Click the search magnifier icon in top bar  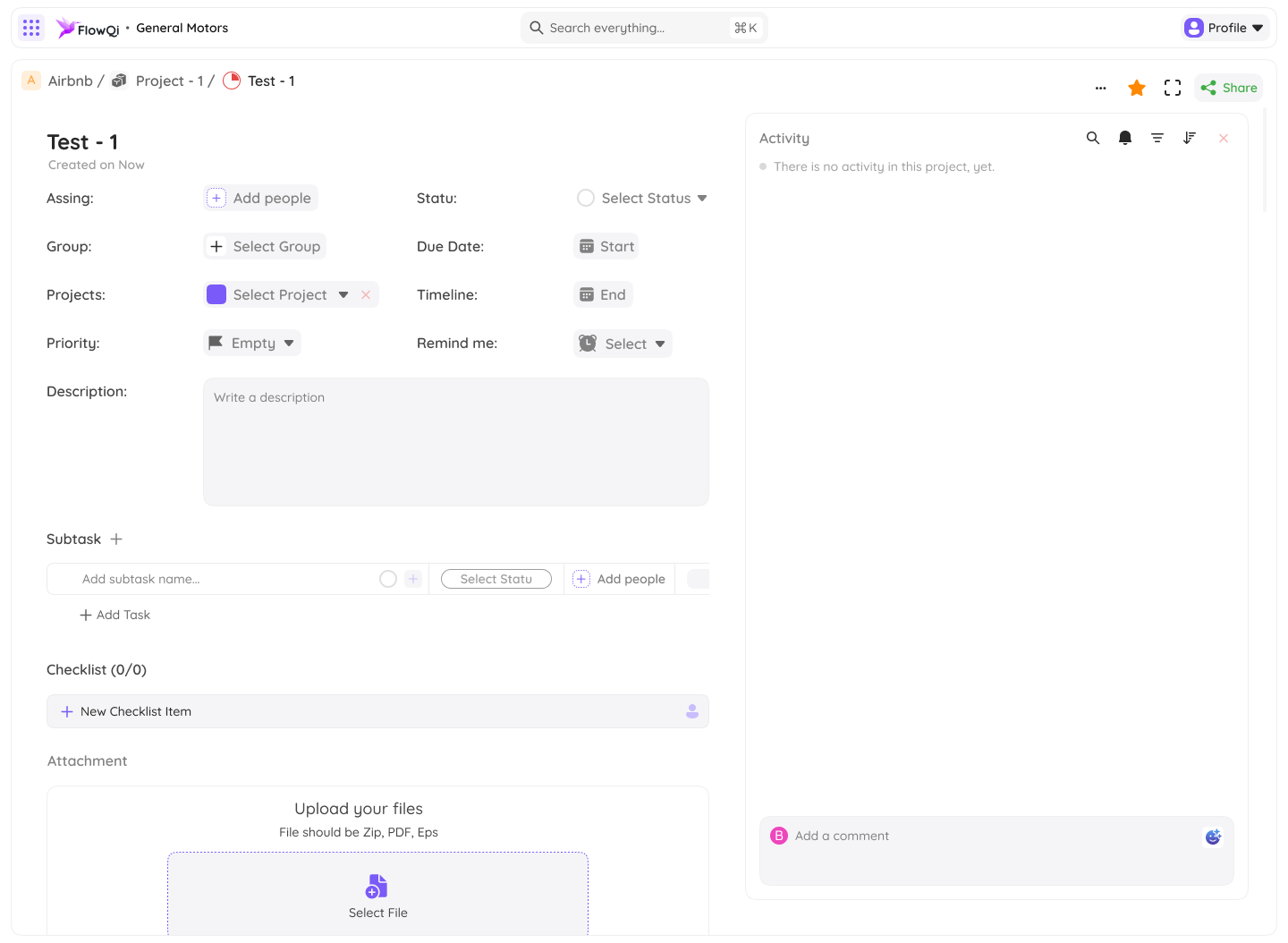coord(537,28)
